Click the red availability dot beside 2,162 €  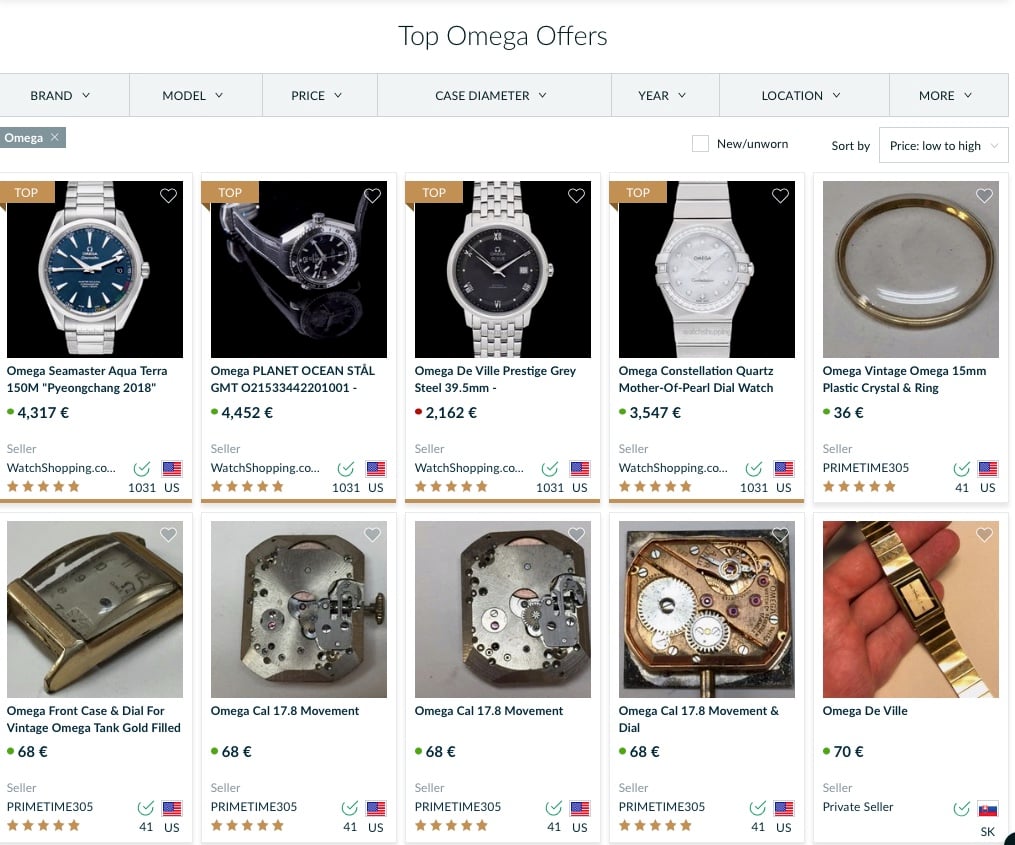[x=418, y=412]
